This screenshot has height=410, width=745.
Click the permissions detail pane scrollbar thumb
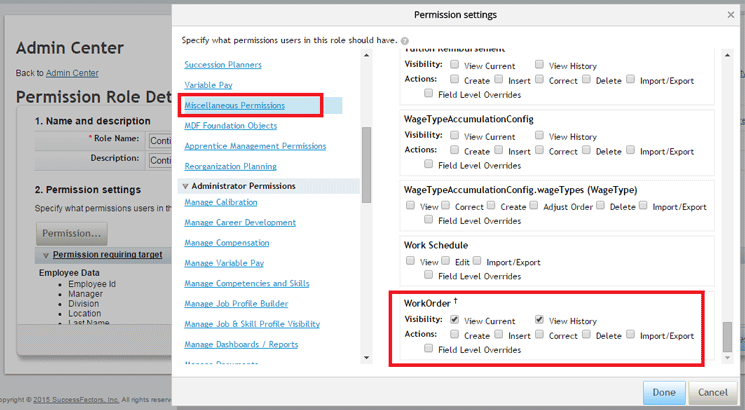tap(728, 336)
